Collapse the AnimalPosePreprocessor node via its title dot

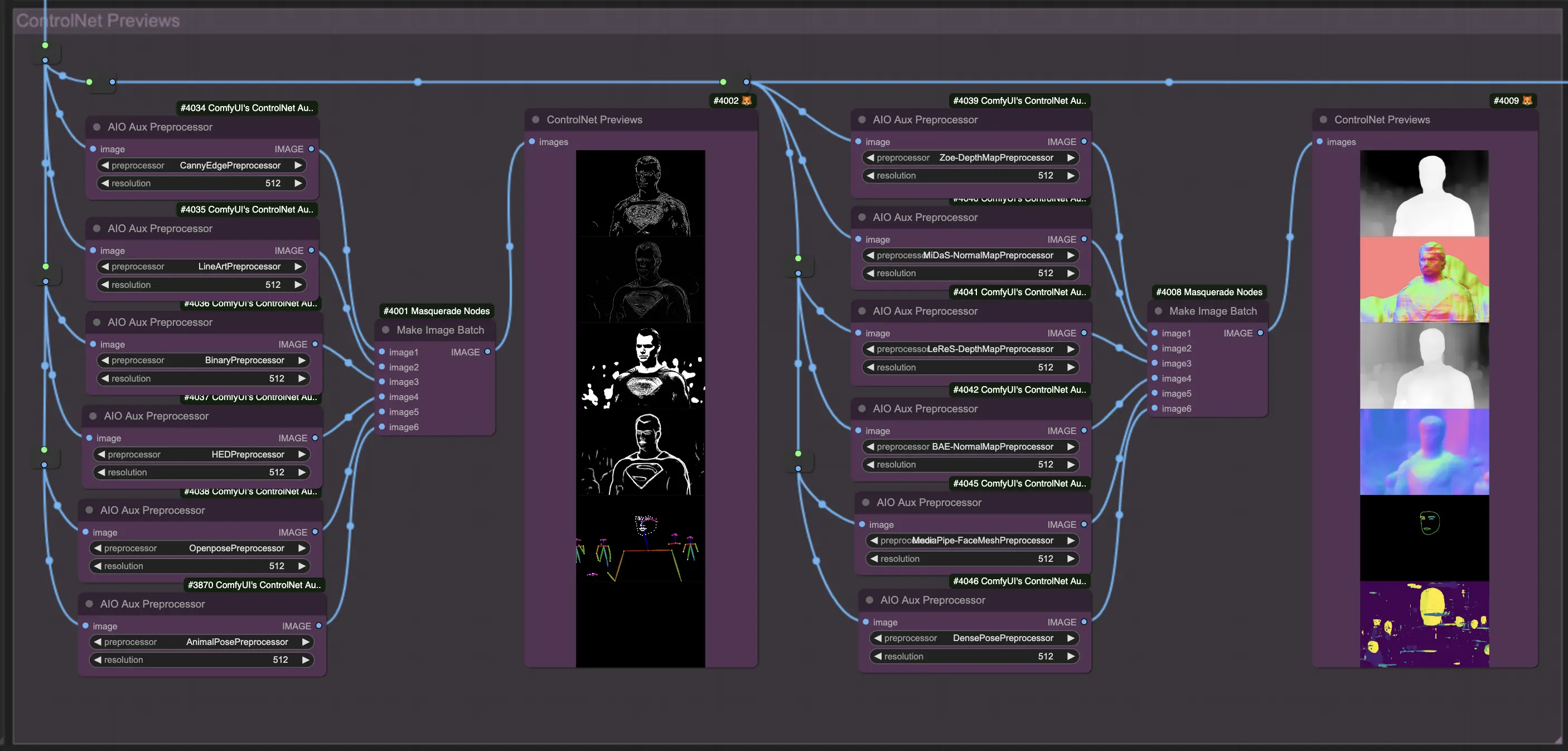[89, 604]
